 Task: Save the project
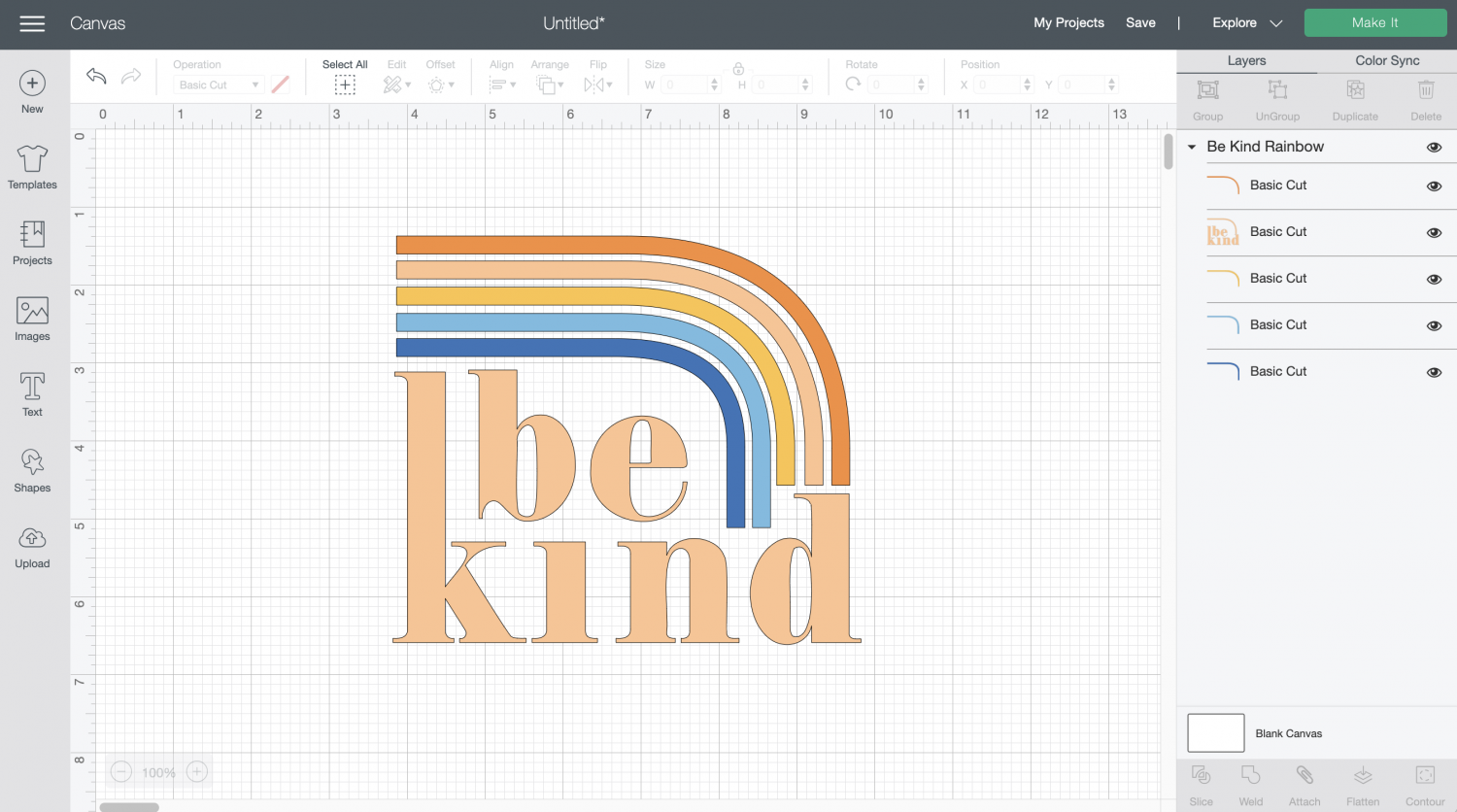[1140, 23]
